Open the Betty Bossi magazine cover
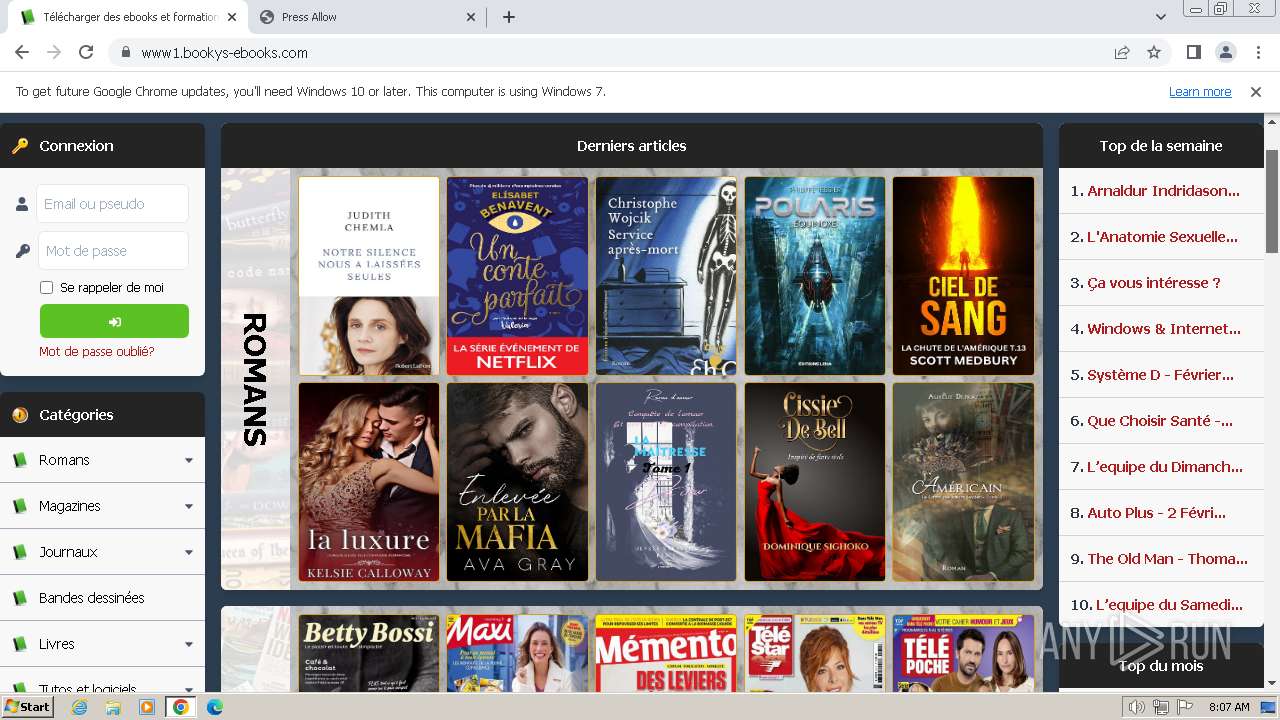The height and width of the screenshot is (720, 1280). 369,653
